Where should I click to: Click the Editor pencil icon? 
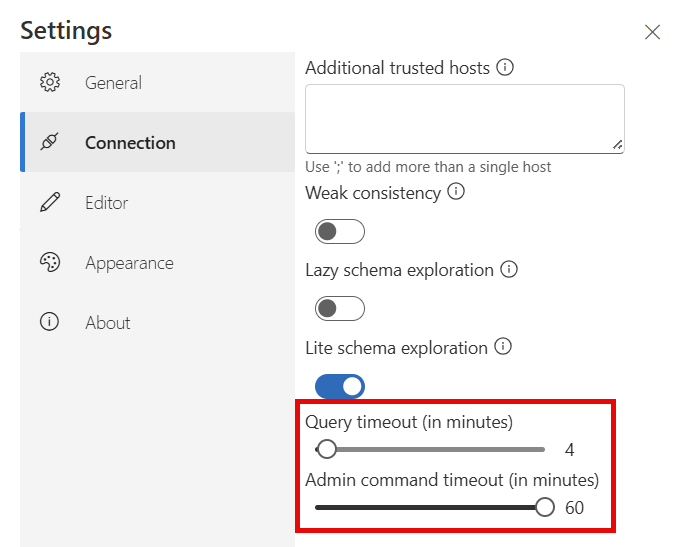(x=49, y=203)
